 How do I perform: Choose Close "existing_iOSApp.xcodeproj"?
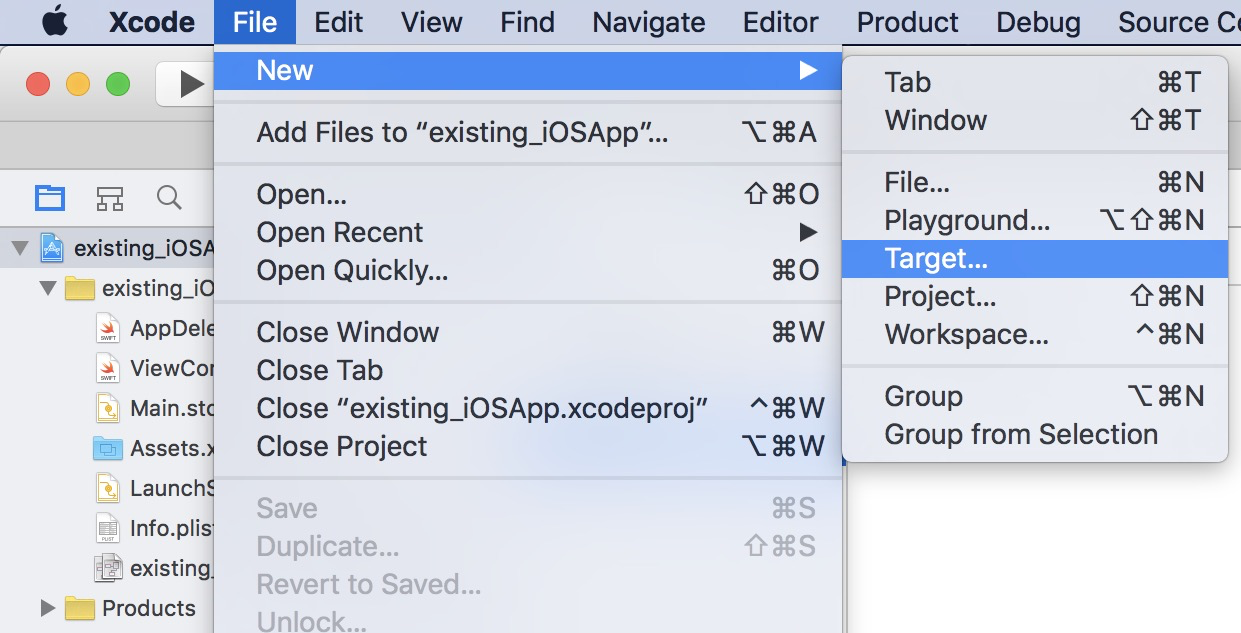528,408
